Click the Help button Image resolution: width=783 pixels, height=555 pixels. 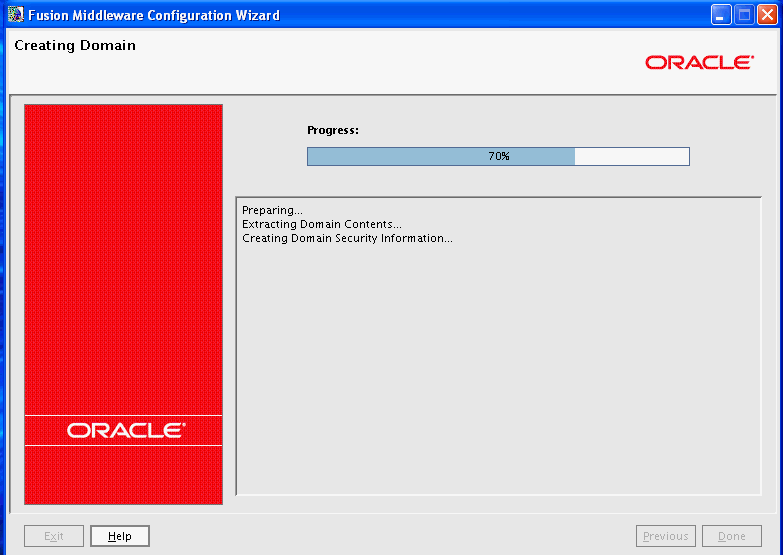tap(120, 536)
